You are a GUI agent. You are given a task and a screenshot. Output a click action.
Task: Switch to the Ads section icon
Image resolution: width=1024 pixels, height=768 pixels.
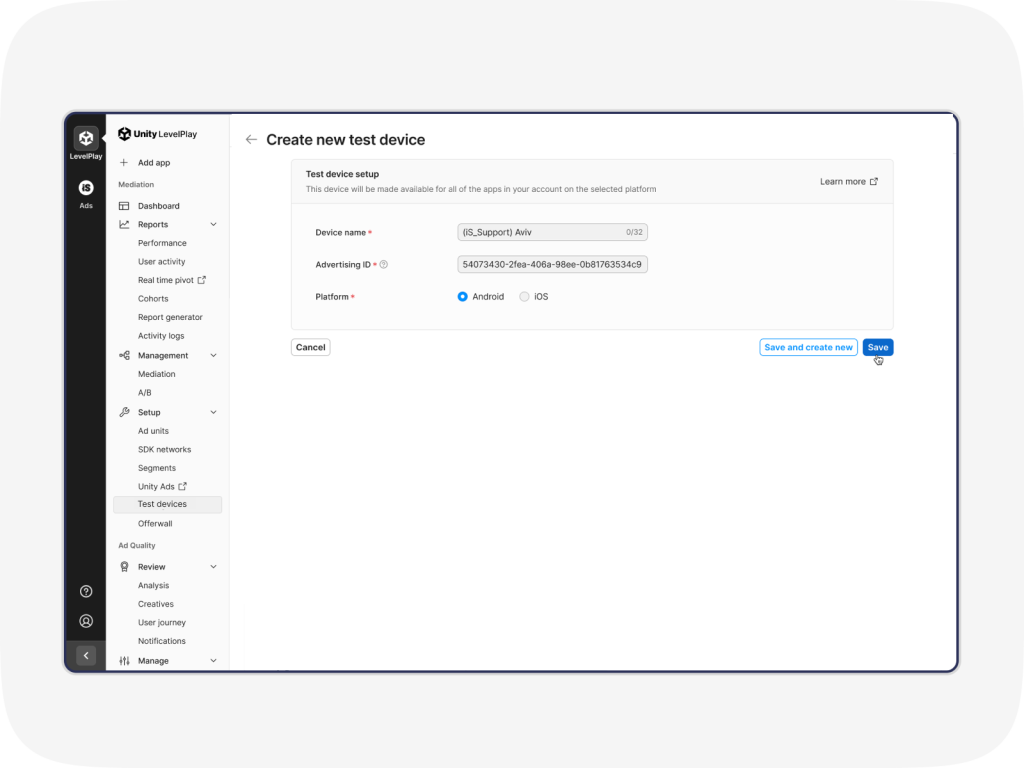(85, 186)
